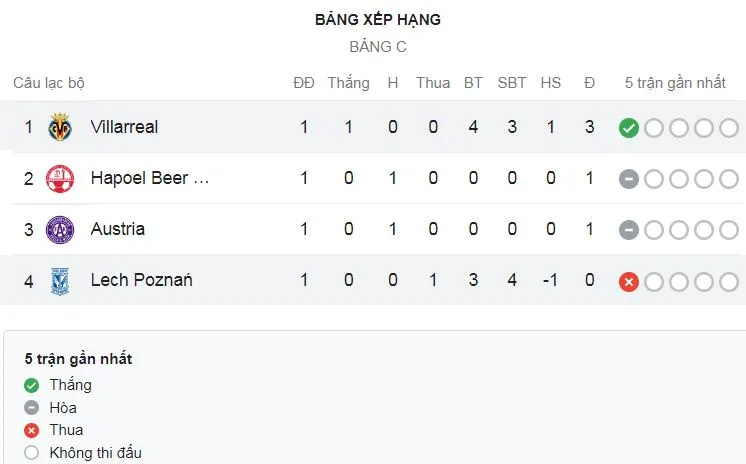
Task: Click Hapoel Beer Sheva's gray draw icon
Action: coord(629,178)
